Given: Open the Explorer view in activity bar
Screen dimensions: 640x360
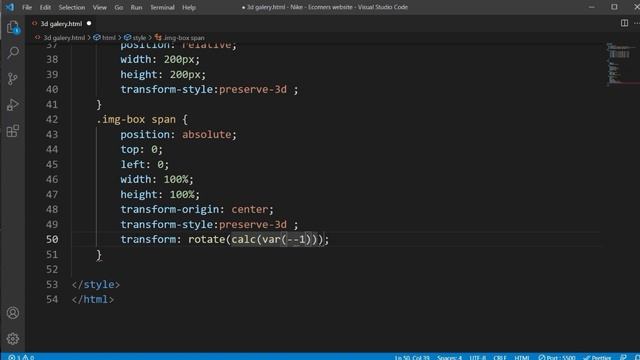Looking at the screenshot, I should 13,28.
